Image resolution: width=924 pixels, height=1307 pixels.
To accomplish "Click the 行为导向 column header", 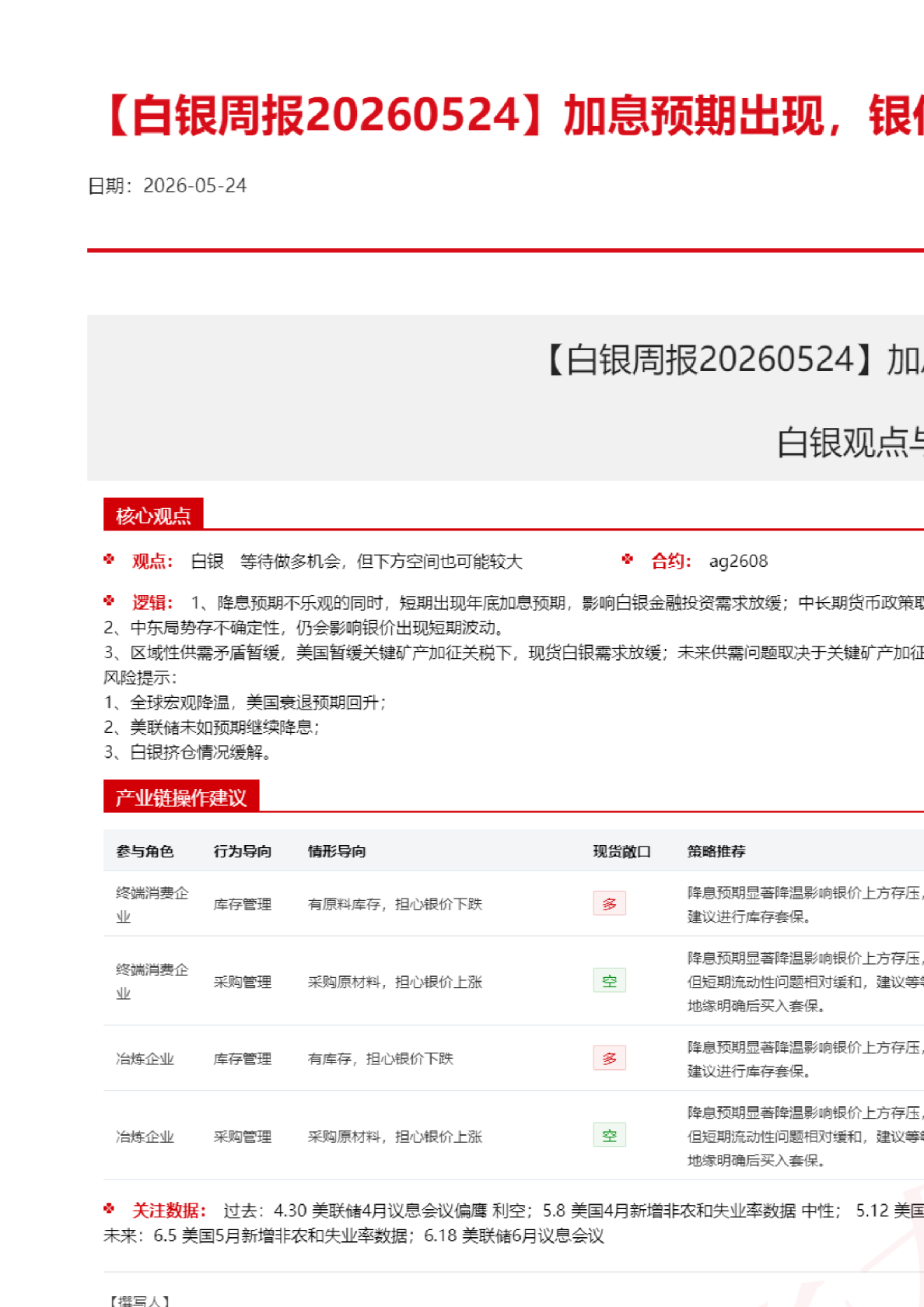I will [x=243, y=851].
